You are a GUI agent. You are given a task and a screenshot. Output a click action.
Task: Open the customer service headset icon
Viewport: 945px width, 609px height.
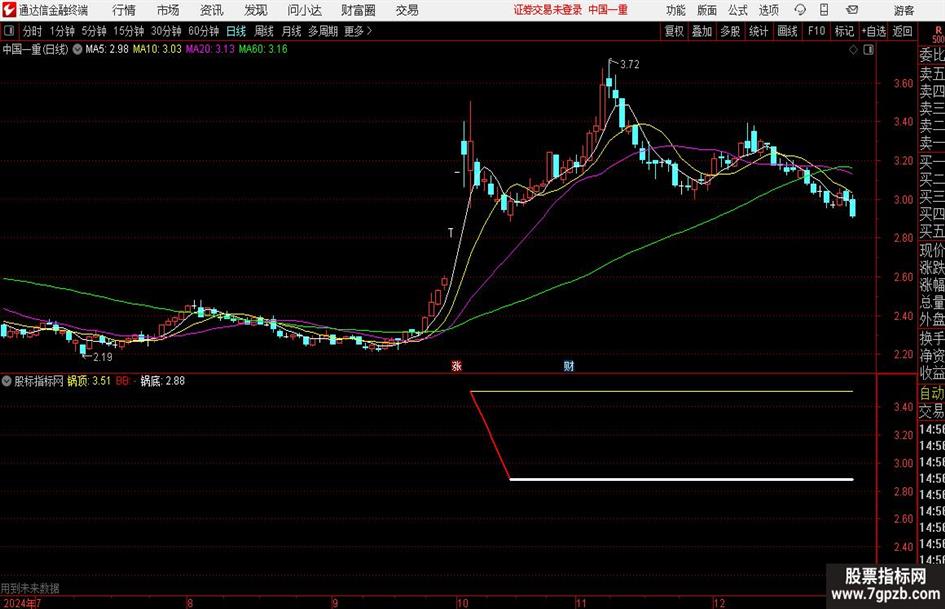click(x=800, y=10)
